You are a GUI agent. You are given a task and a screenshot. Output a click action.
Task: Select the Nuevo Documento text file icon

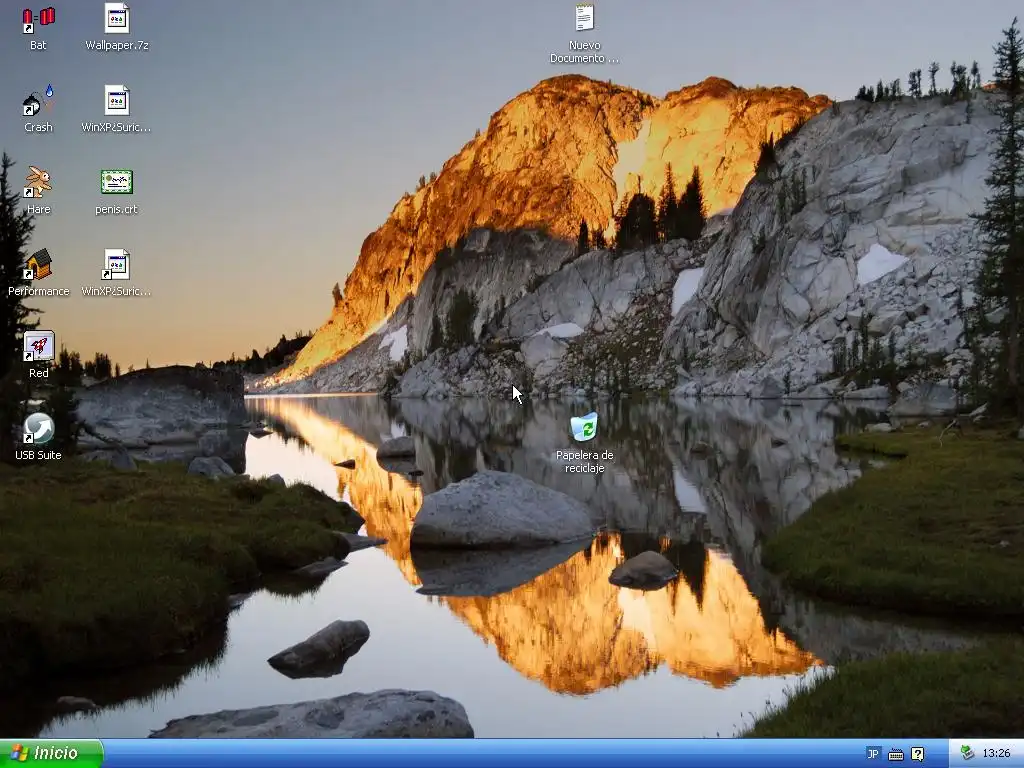pyautogui.click(x=584, y=18)
